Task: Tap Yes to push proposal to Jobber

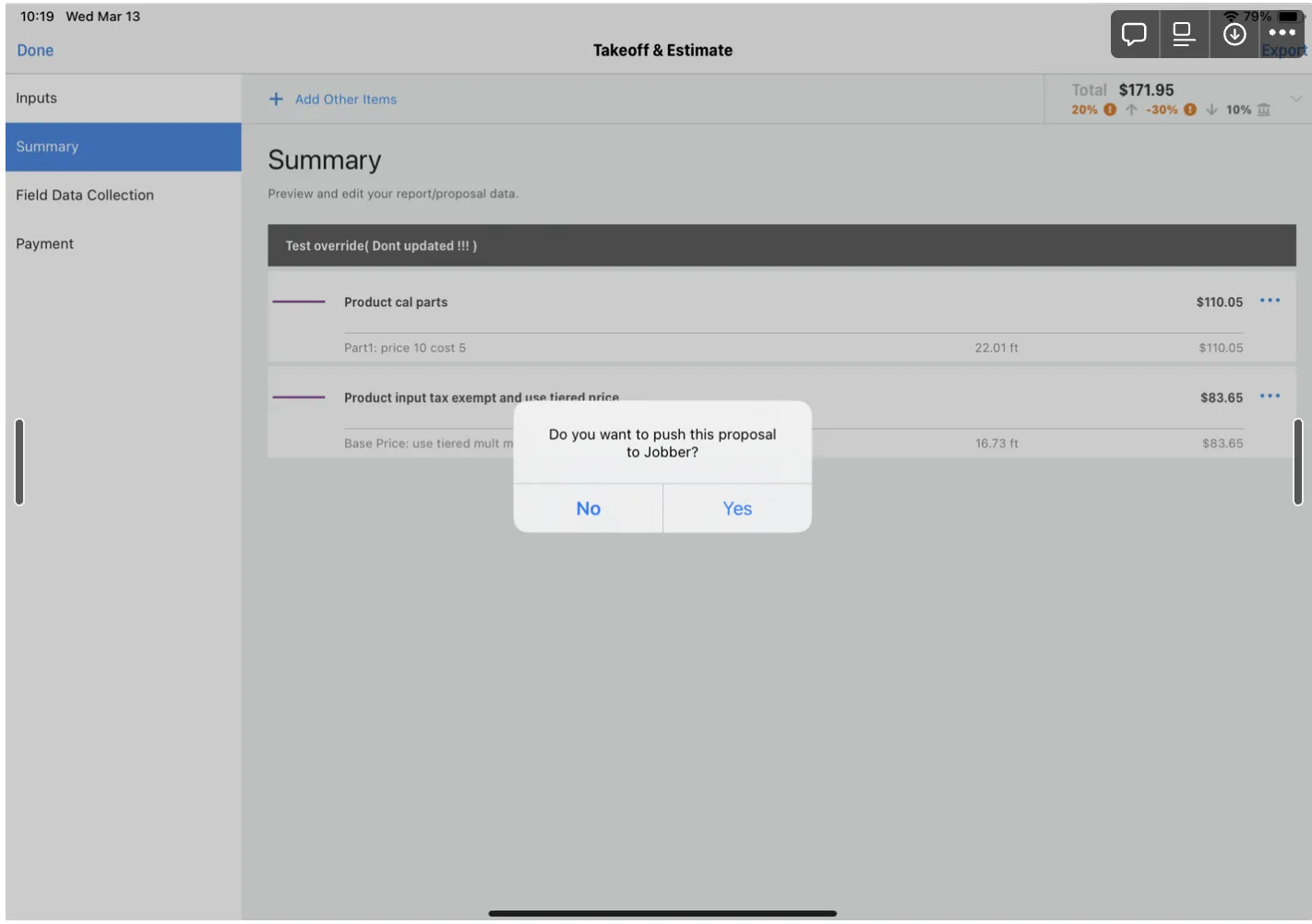Action: pos(737,508)
